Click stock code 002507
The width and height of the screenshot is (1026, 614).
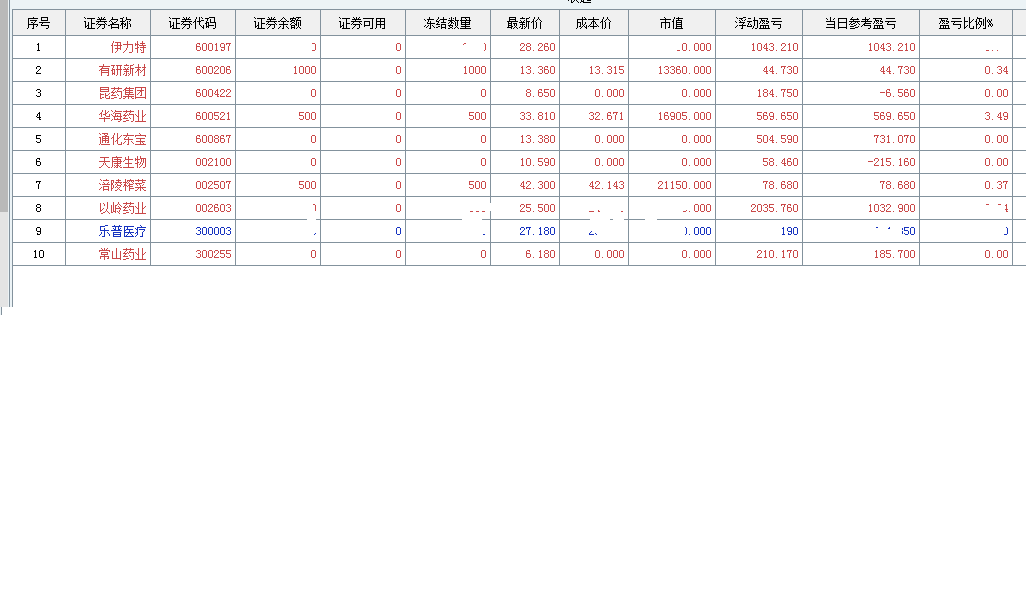[x=213, y=185]
